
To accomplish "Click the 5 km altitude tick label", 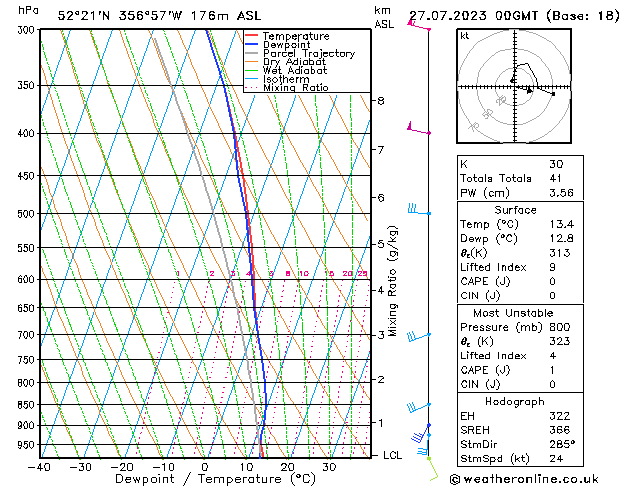I will (x=381, y=244).
